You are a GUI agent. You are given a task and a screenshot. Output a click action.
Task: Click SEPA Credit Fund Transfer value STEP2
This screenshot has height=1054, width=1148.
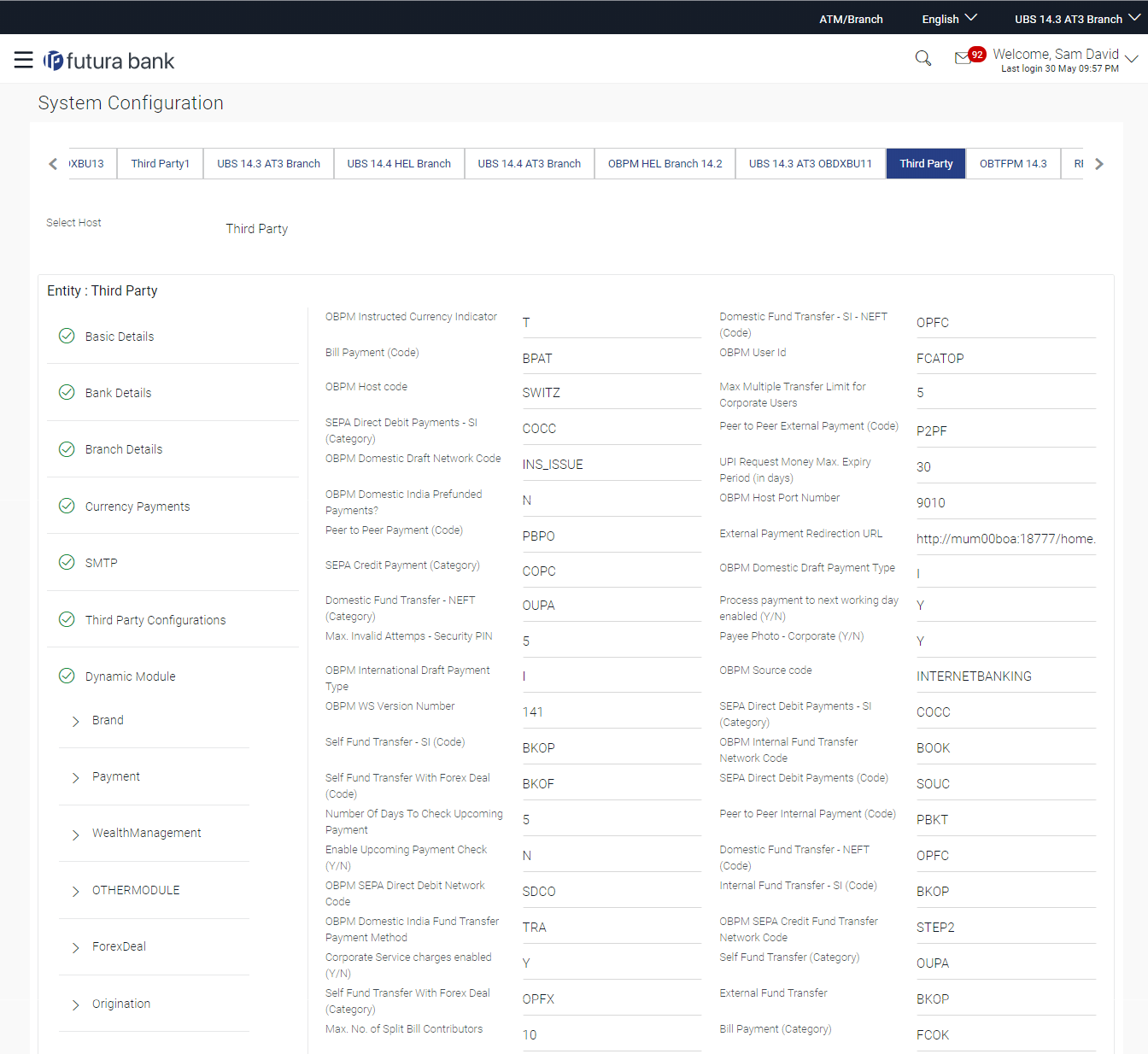coord(1006,928)
